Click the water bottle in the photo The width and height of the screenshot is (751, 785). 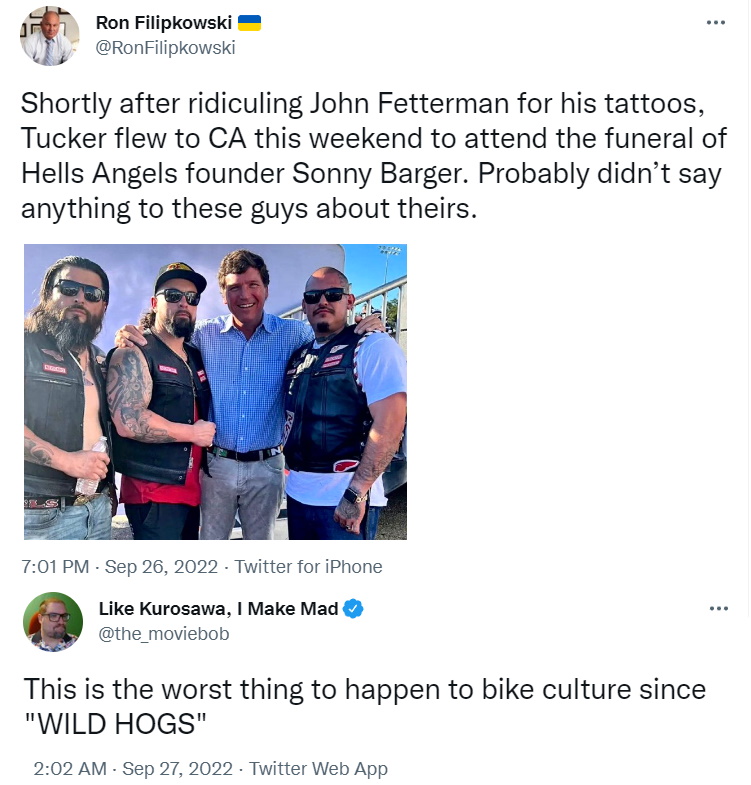pos(92,468)
